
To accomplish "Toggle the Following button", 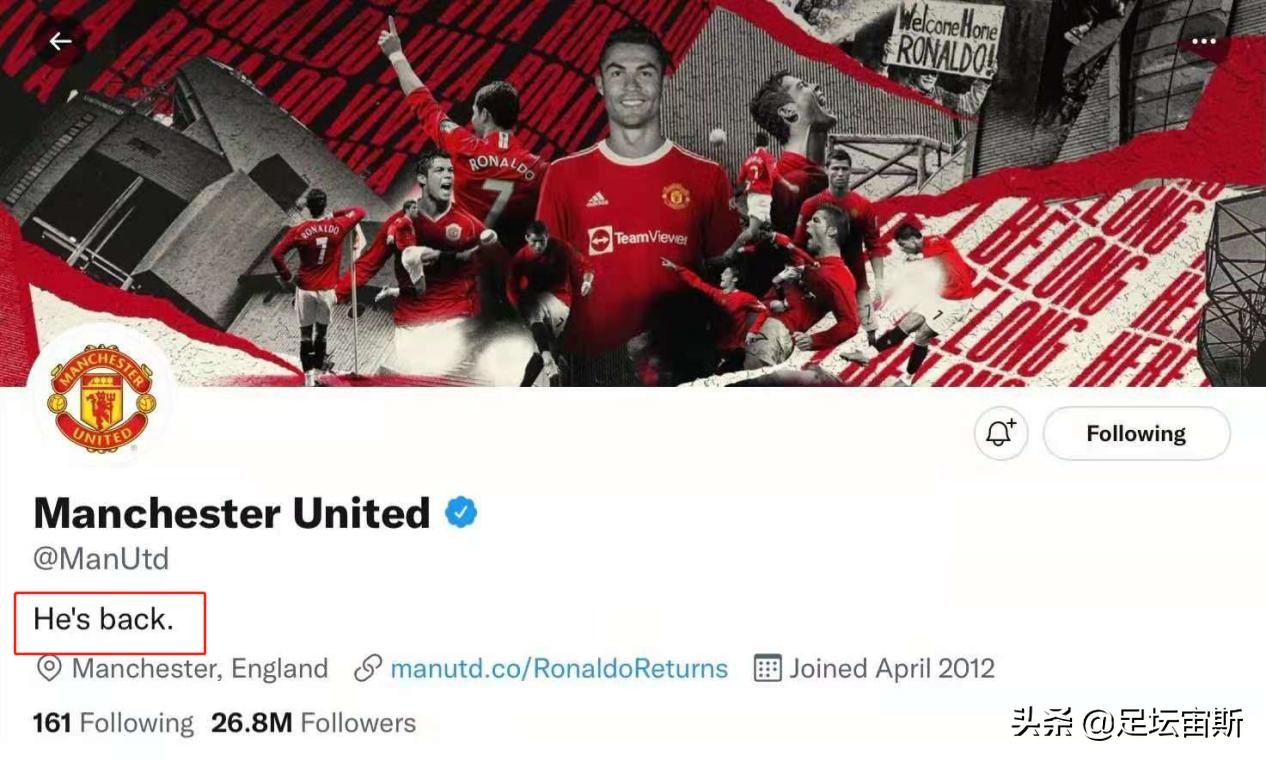I will point(1136,433).
